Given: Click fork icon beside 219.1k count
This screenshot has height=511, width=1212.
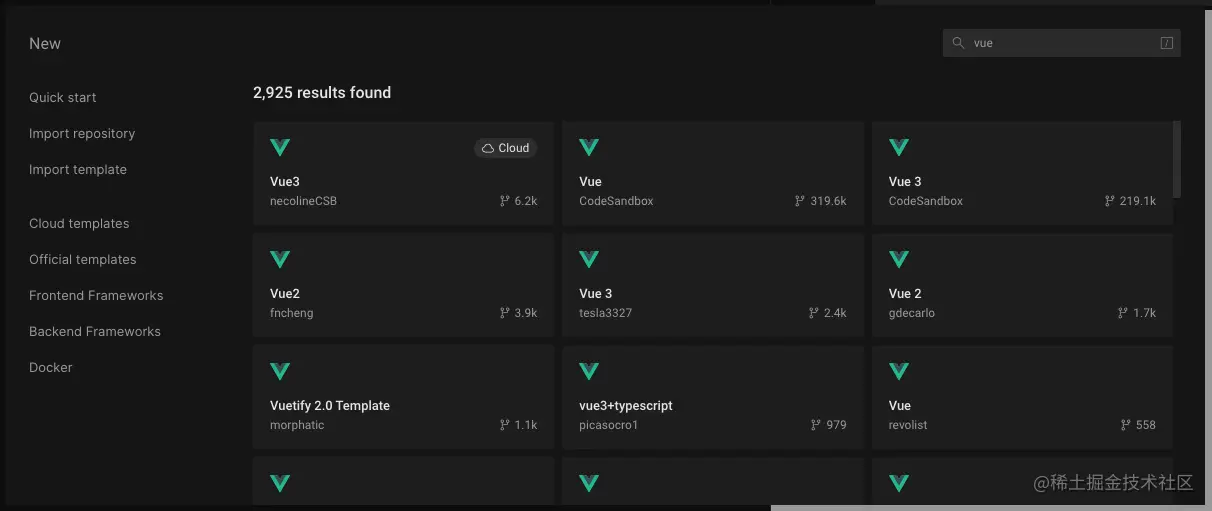Looking at the screenshot, I should (x=1109, y=201).
